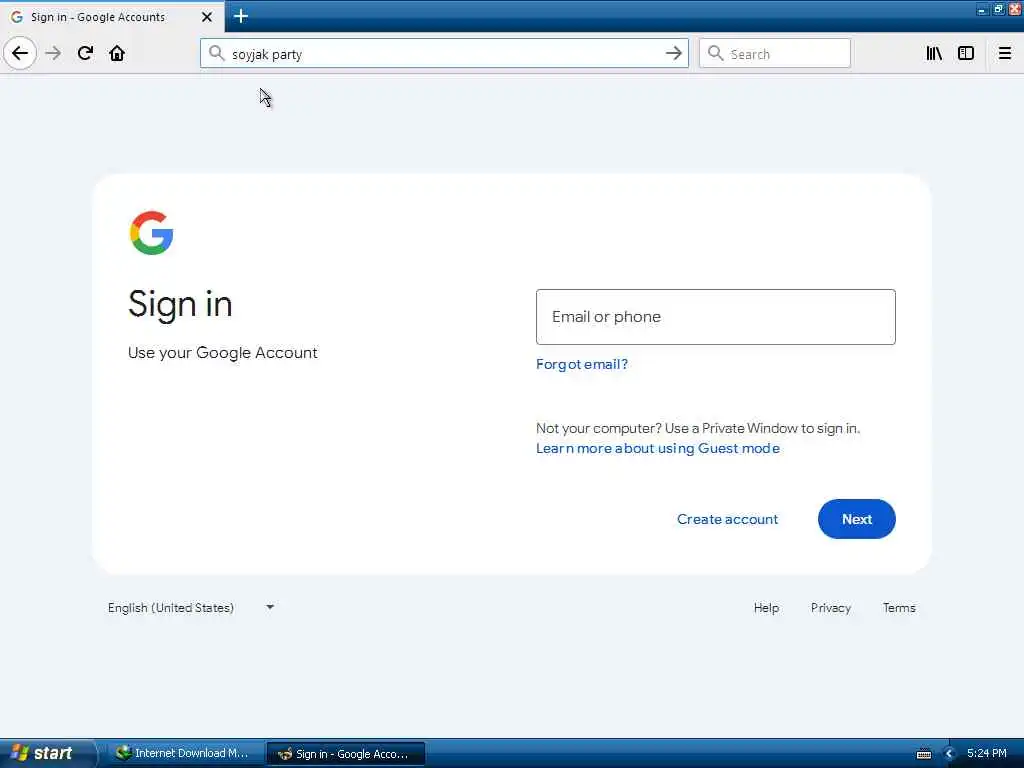Image resolution: width=1024 pixels, height=768 pixels.
Task: Open a new tab with the plus button
Action: 240,16
